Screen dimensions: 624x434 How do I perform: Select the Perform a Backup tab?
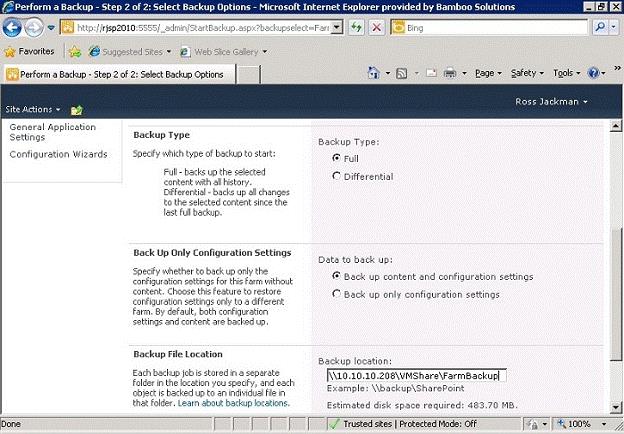click(x=119, y=74)
